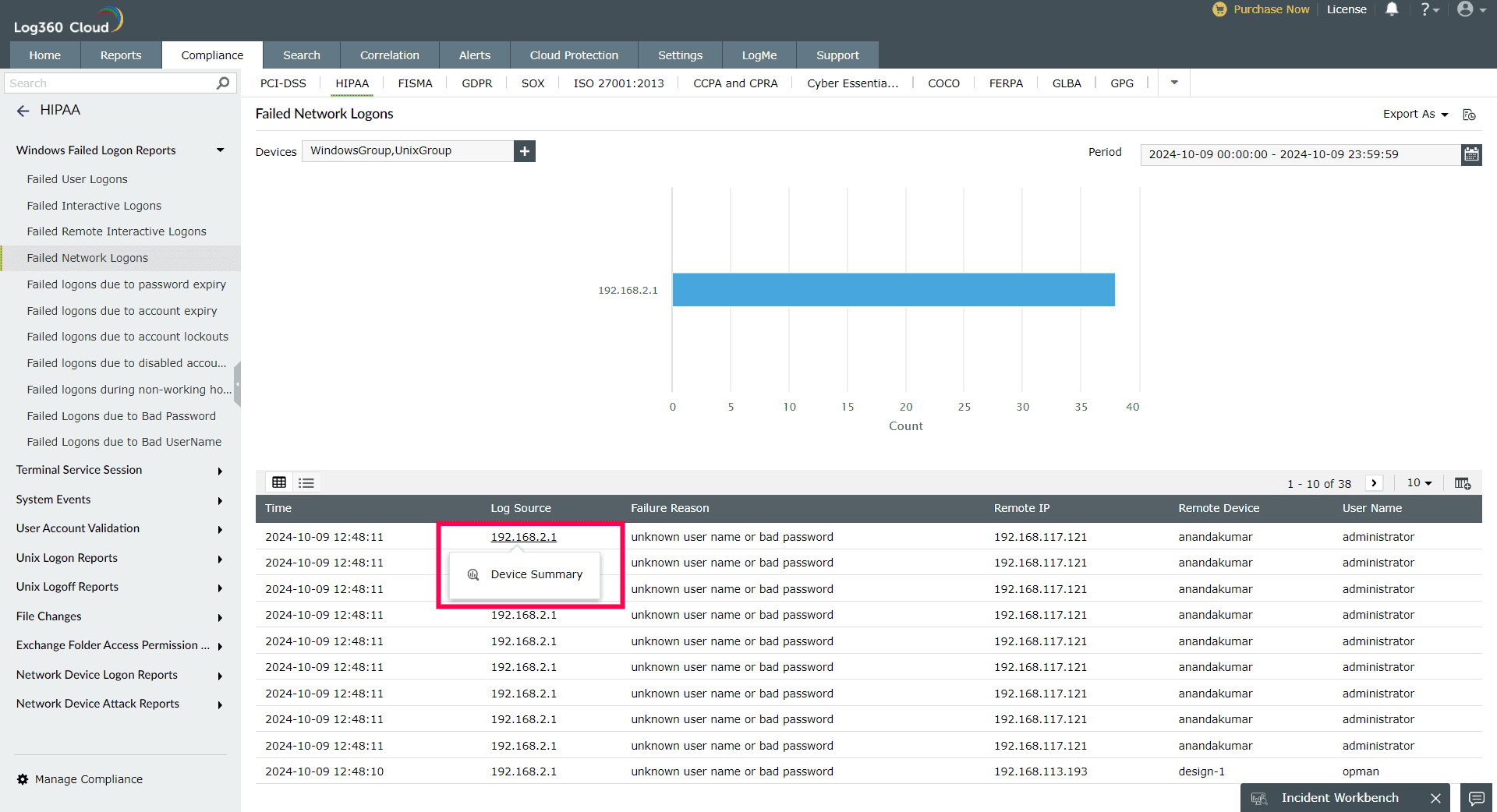Open the Export As dropdown

tap(1415, 114)
